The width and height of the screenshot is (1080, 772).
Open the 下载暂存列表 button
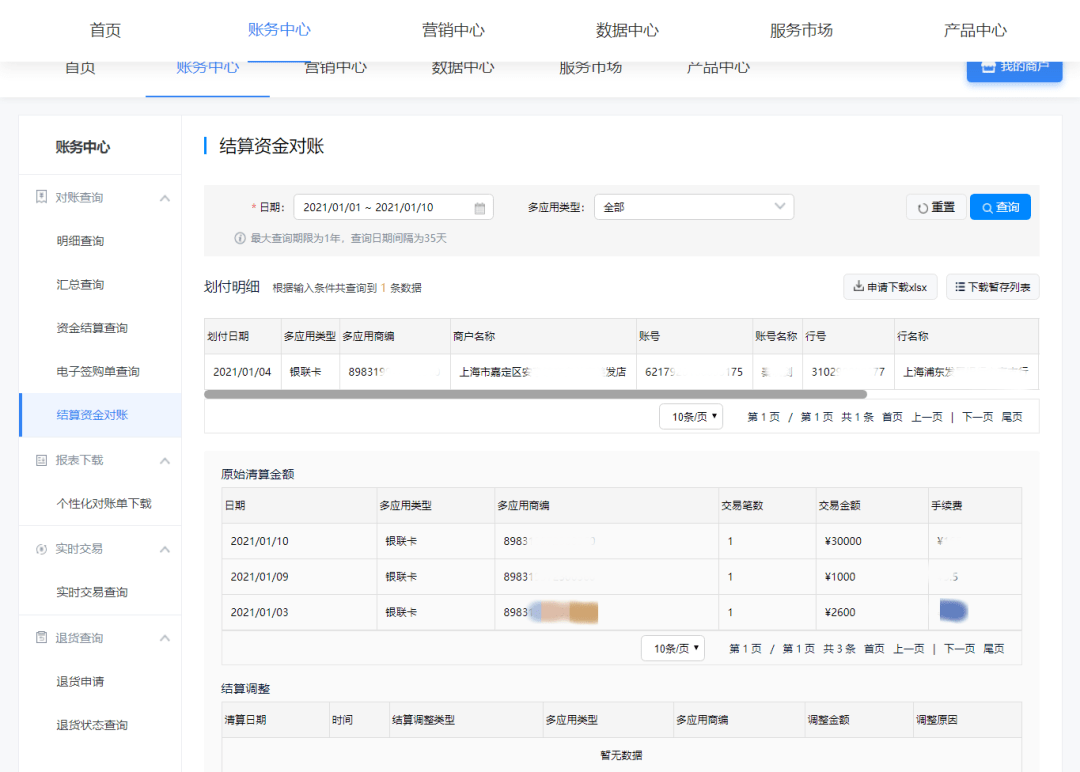[x=993, y=287]
